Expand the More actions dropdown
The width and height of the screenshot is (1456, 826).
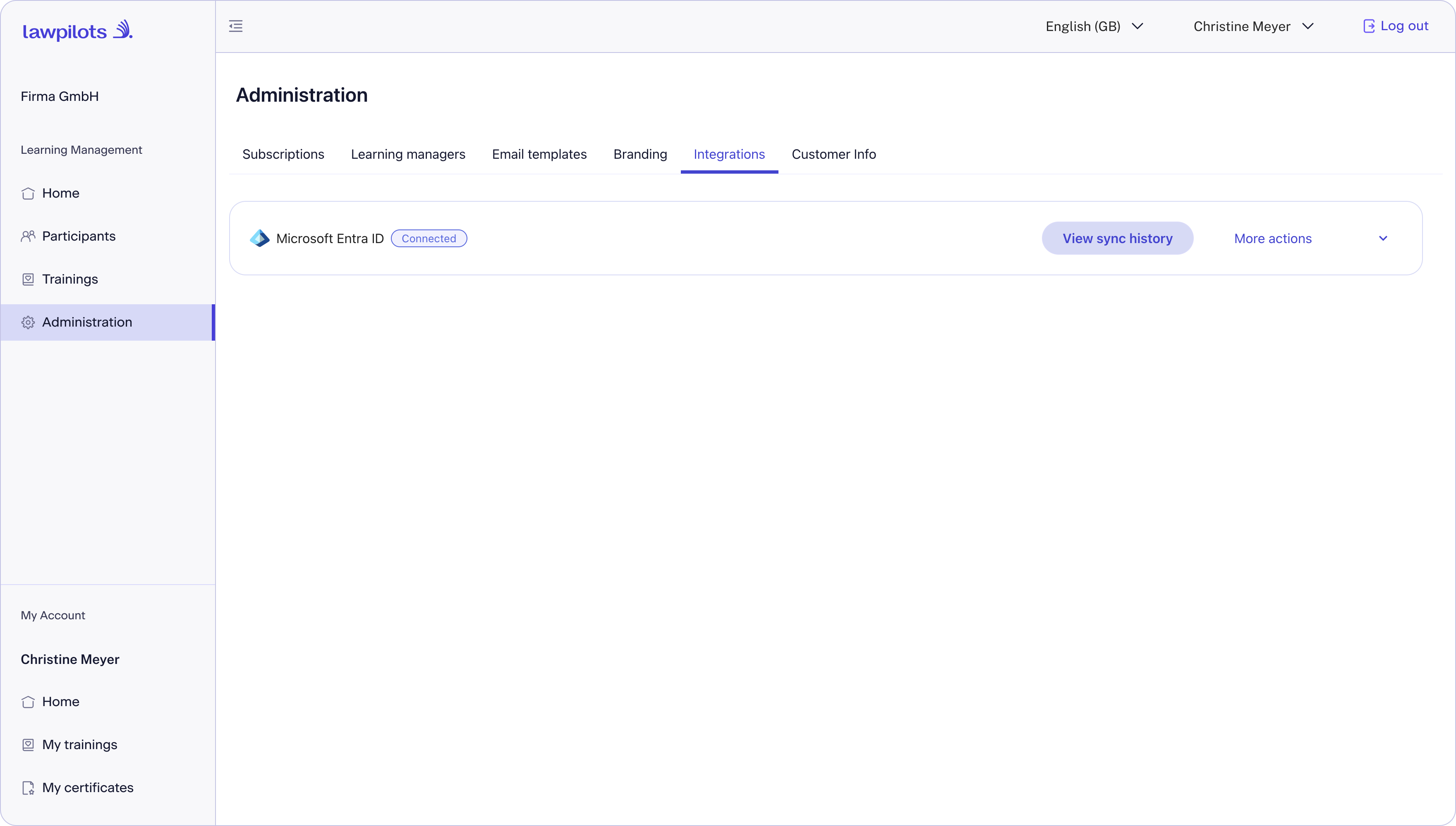pyautogui.click(x=1311, y=238)
